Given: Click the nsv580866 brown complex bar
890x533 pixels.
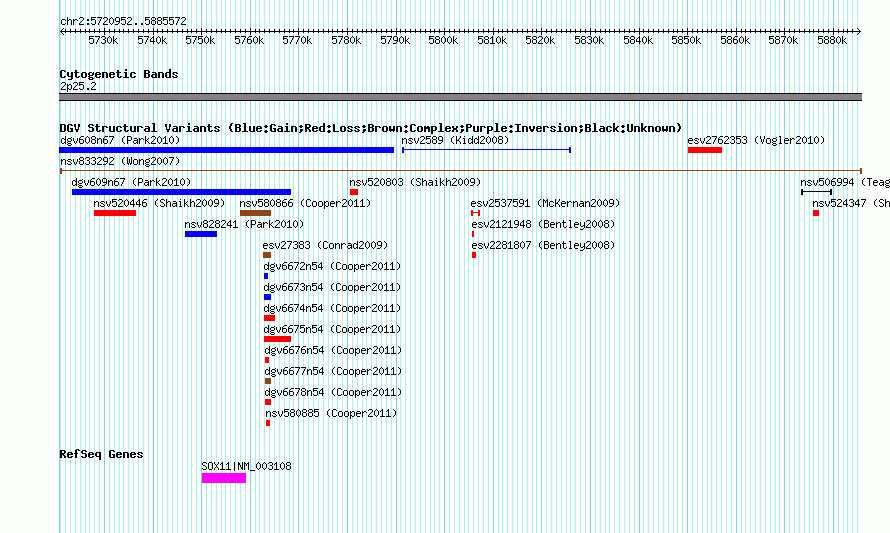Looking at the screenshot, I should click(x=255, y=213).
